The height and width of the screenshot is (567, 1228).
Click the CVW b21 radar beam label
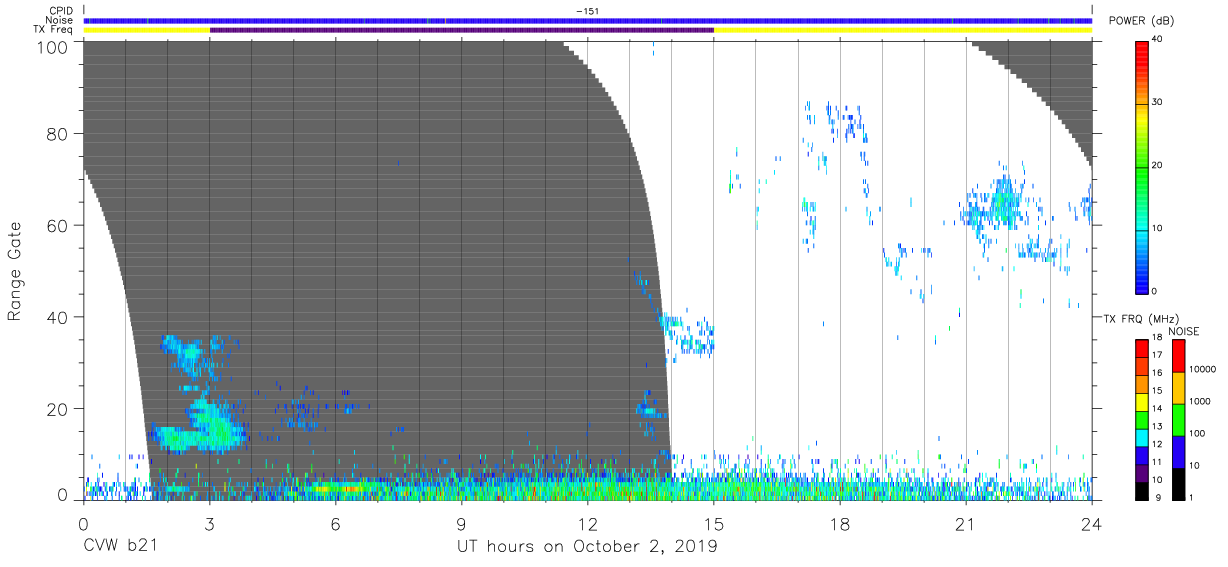click(x=120, y=547)
